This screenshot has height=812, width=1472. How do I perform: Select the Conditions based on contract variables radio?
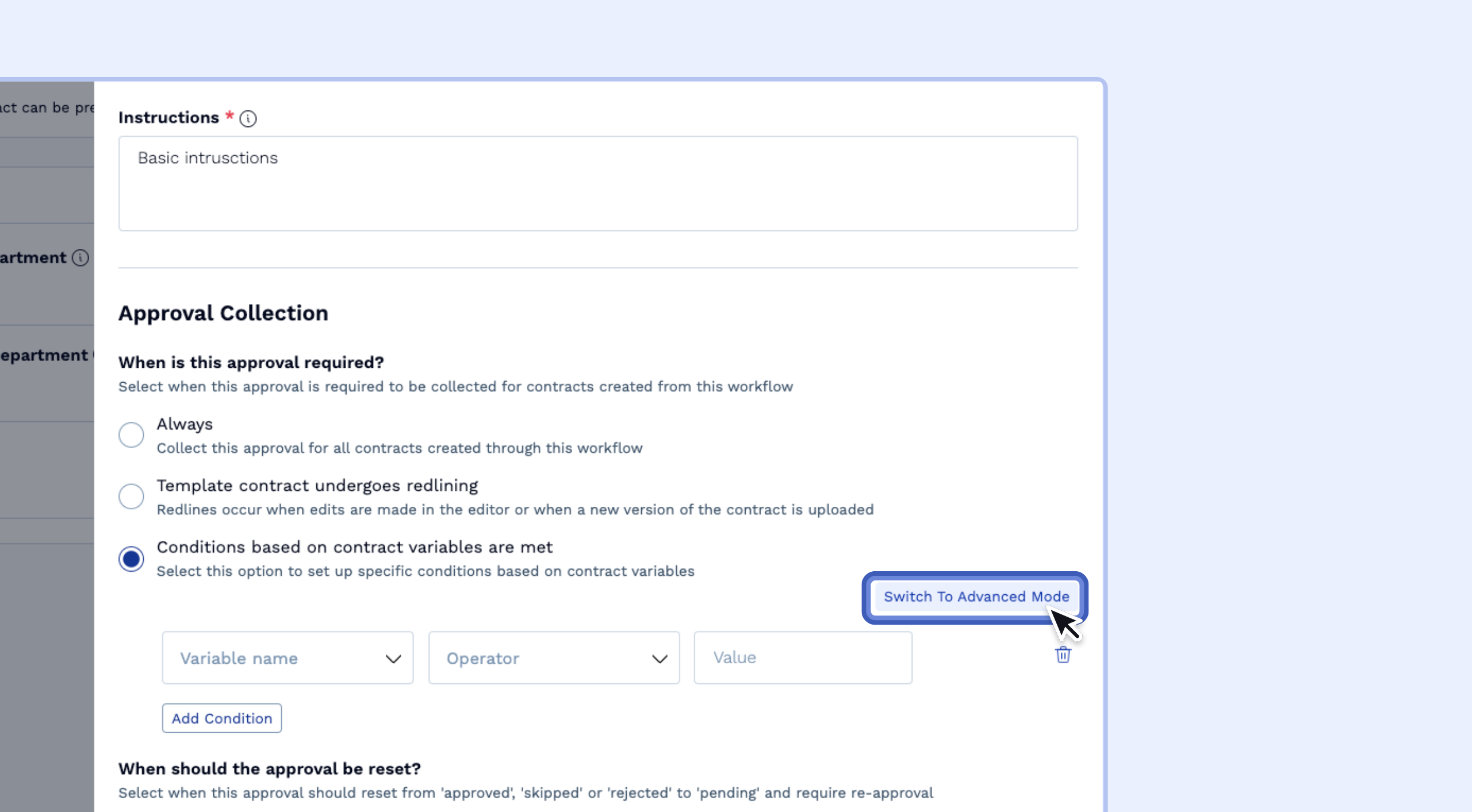(131, 559)
